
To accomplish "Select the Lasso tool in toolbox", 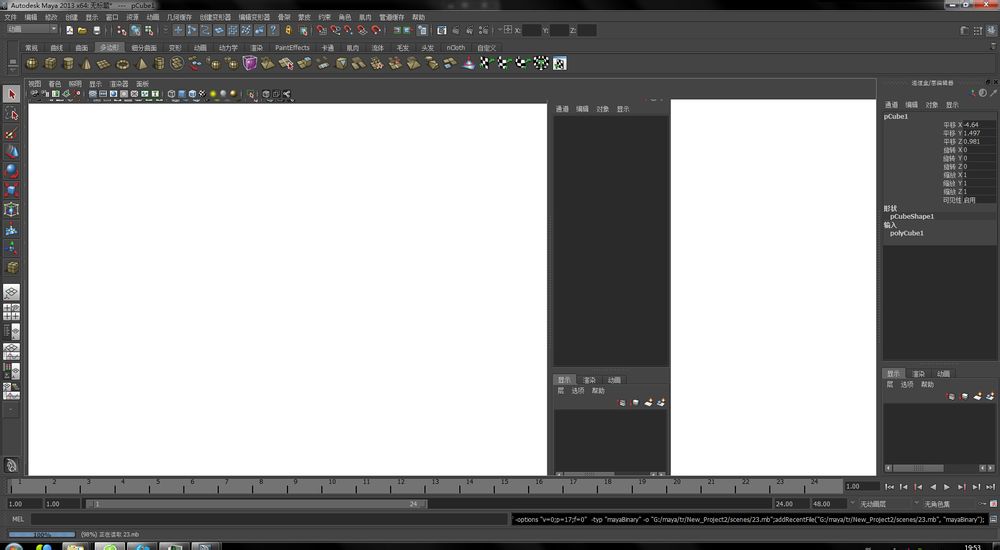I will [x=12, y=115].
